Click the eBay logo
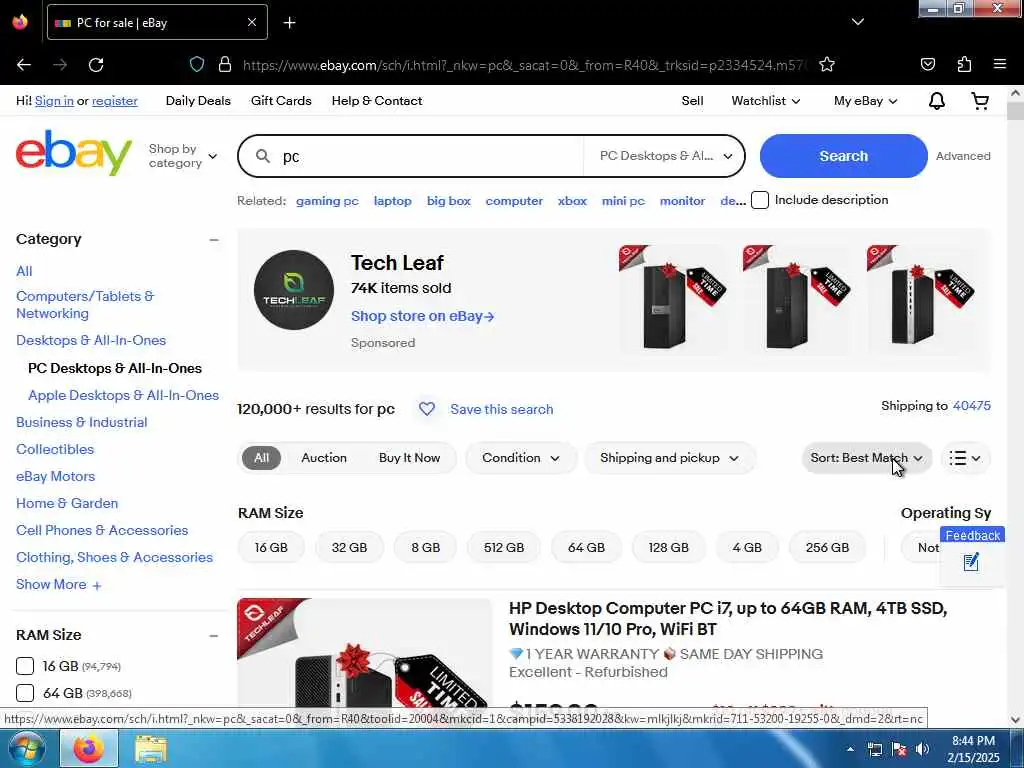Image resolution: width=1024 pixels, height=768 pixels. click(74, 152)
